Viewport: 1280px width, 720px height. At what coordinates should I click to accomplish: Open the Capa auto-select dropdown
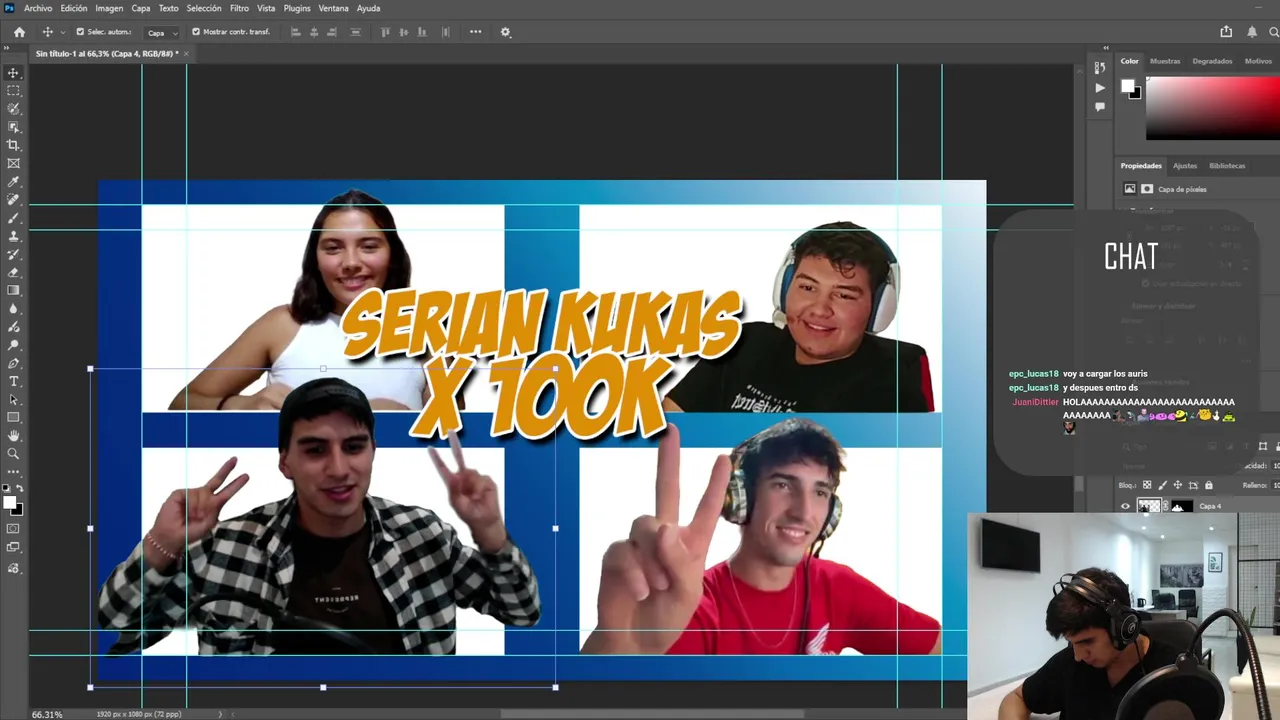coord(162,32)
